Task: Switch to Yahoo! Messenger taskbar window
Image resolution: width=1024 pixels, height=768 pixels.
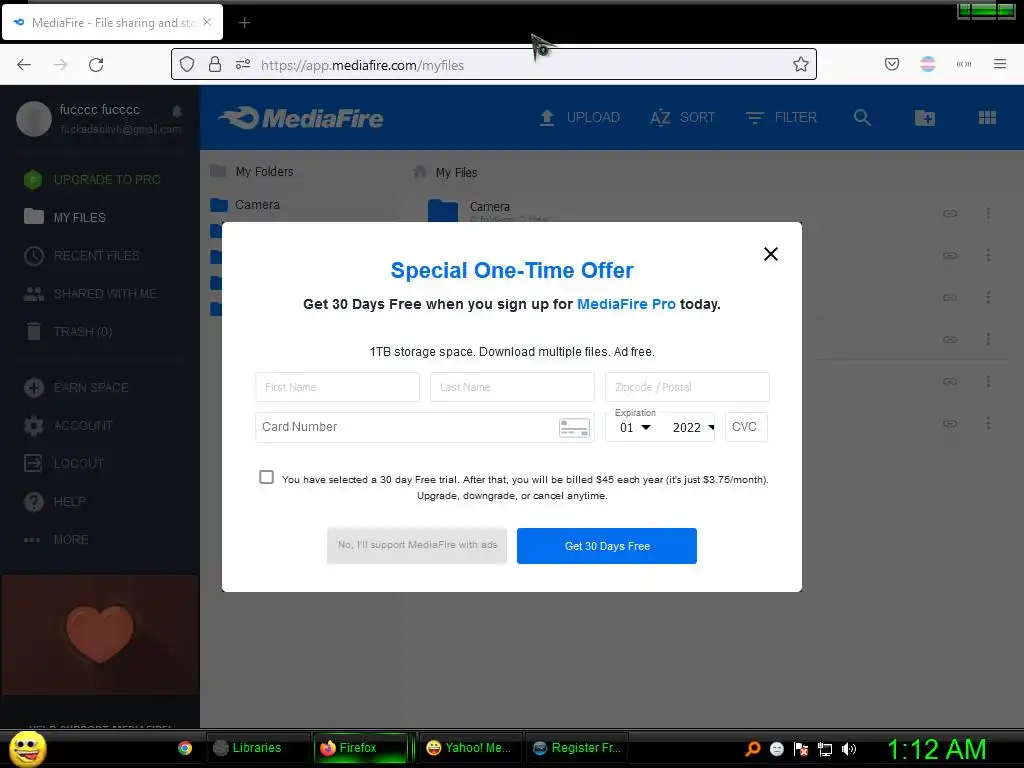Action: pos(470,748)
